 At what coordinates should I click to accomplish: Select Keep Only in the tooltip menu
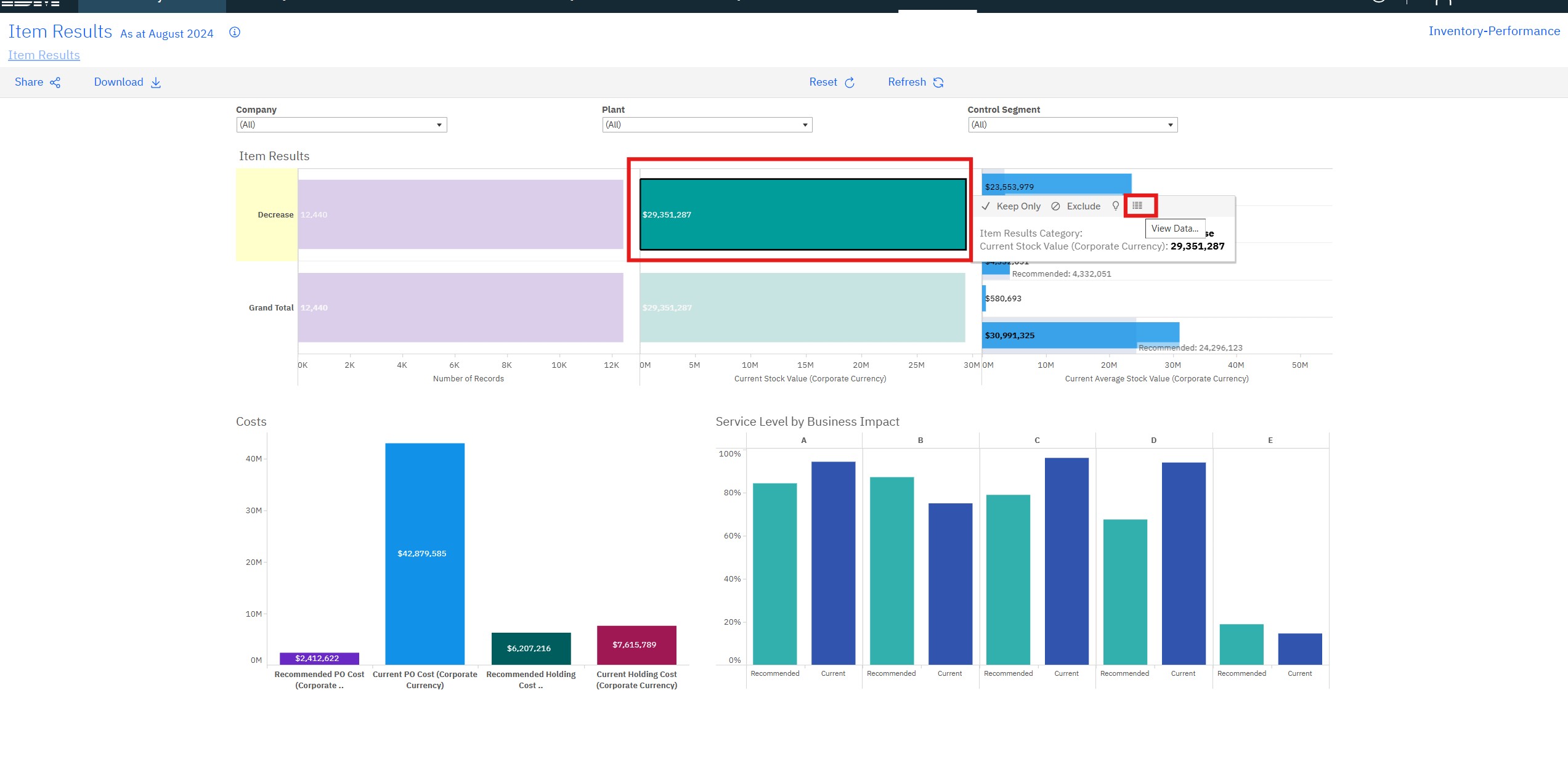1018,206
